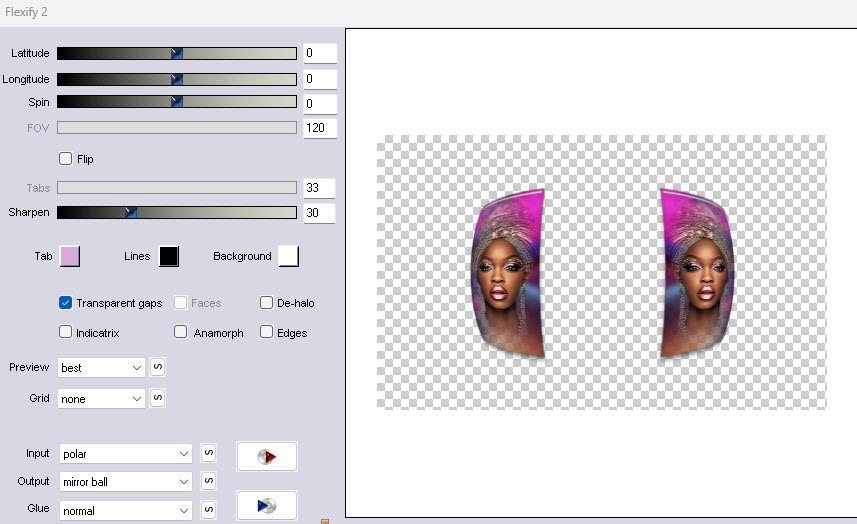Open the black Lines color swatch
Image resolution: width=857 pixels, height=524 pixels.
pyautogui.click(x=168, y=256)
